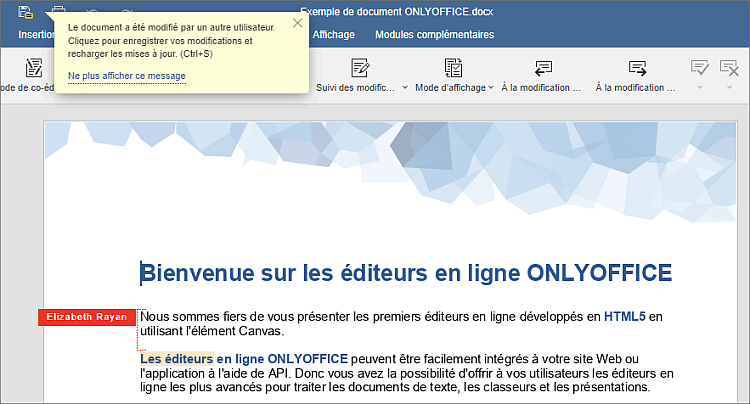The width and height of the screenshot is (750, 404).
Task: Expand the Suivi des modifications dropdown arrow
Action: pyautogui.click(x=405, y=88)
